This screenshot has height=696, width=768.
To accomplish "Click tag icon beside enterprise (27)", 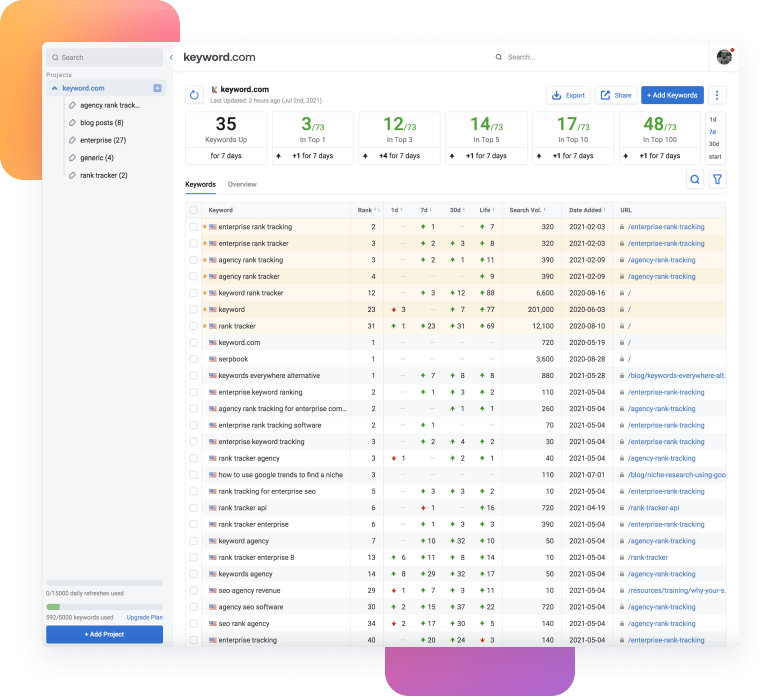I will (72, 140).
